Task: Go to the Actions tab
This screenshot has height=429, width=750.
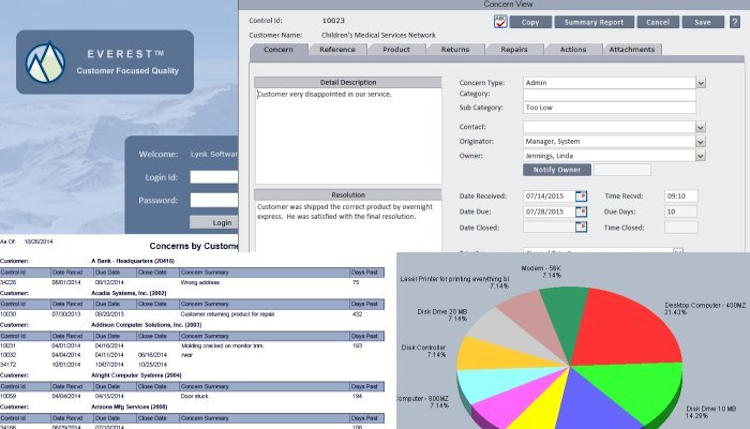Action: click(x=573, y=49)
